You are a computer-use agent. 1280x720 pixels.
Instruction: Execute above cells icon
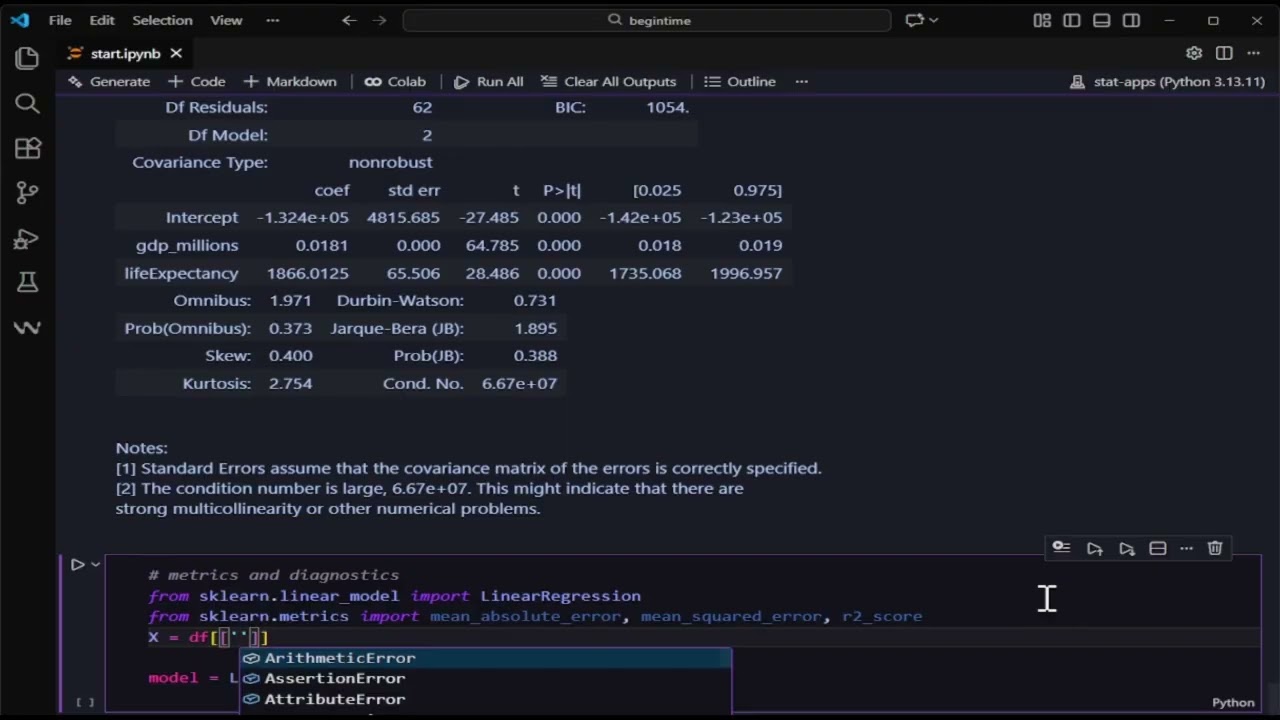pos(1095,548)
